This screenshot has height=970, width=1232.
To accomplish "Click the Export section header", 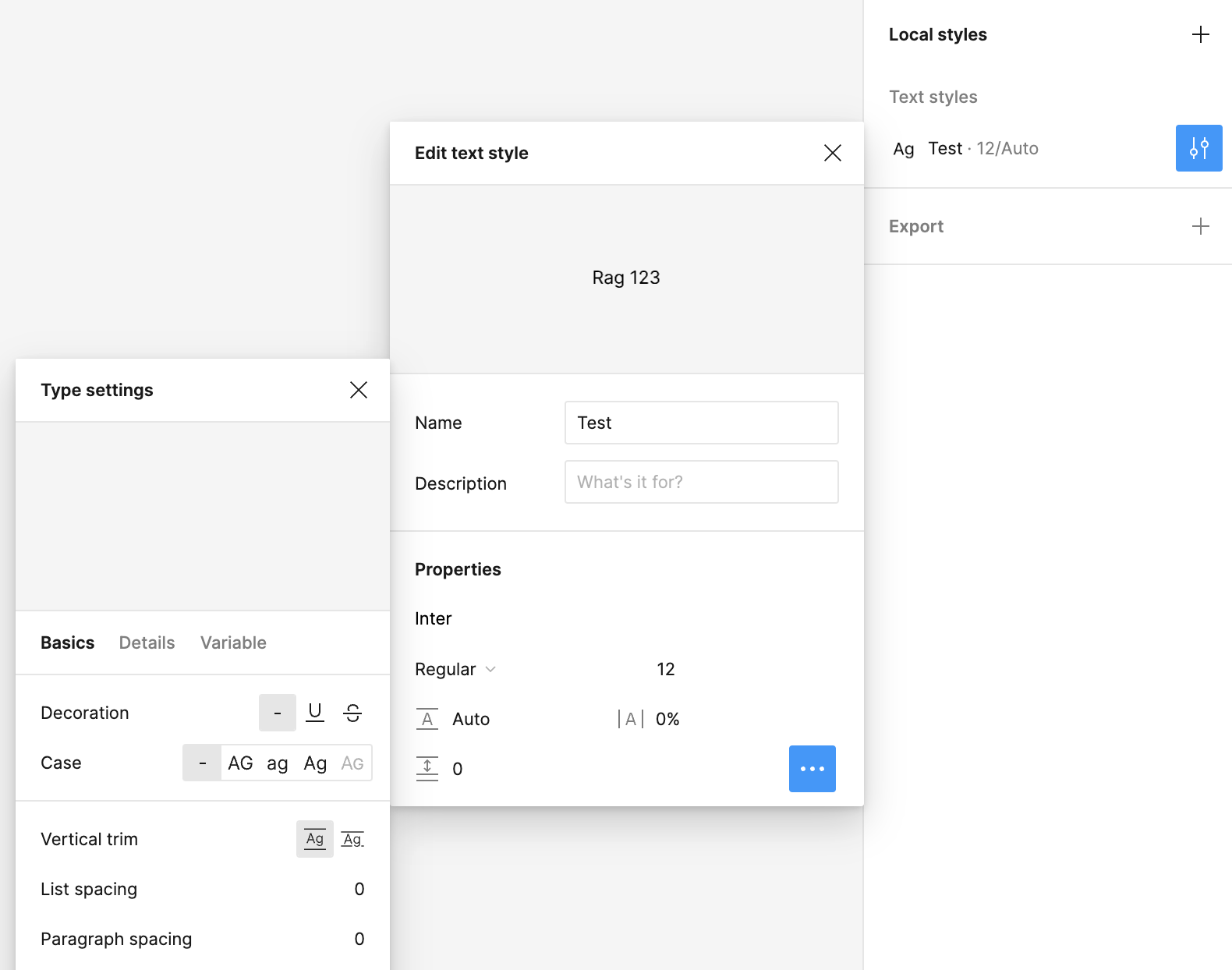I will click(916, 226).
